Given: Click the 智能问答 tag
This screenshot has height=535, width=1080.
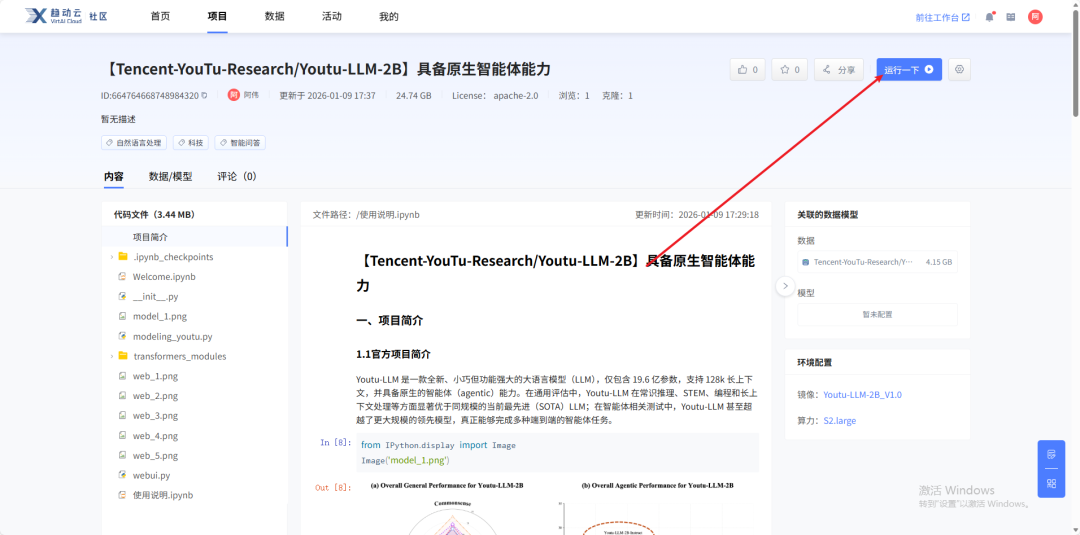Looking at the screenshot, I should pyautogui.click(x=240, y=143).
